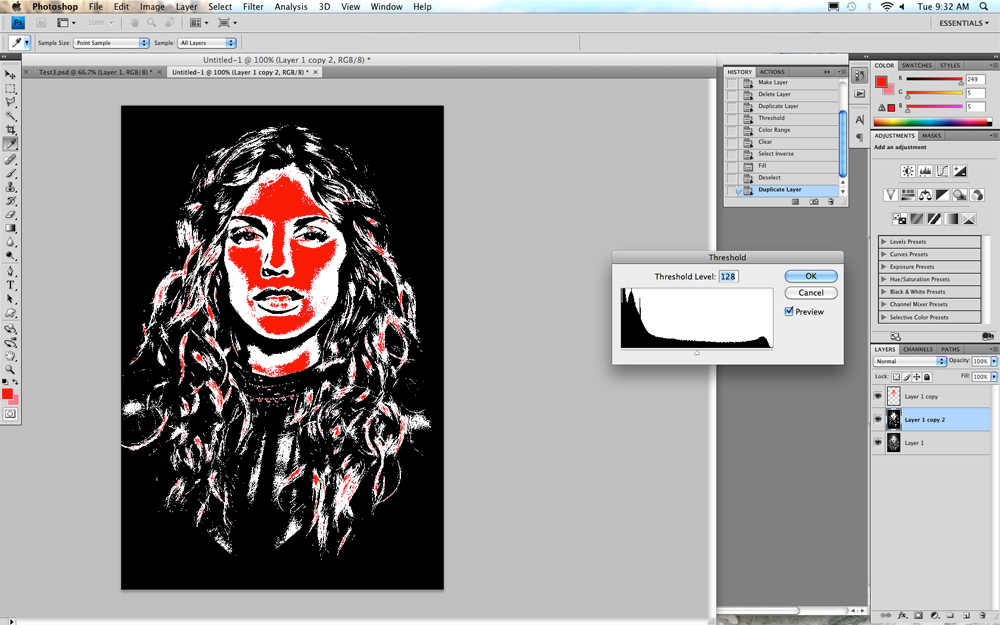1000x625 pixels.
Task: Add a Brightness/Contrast adjustment
Action: pos(908,171)
